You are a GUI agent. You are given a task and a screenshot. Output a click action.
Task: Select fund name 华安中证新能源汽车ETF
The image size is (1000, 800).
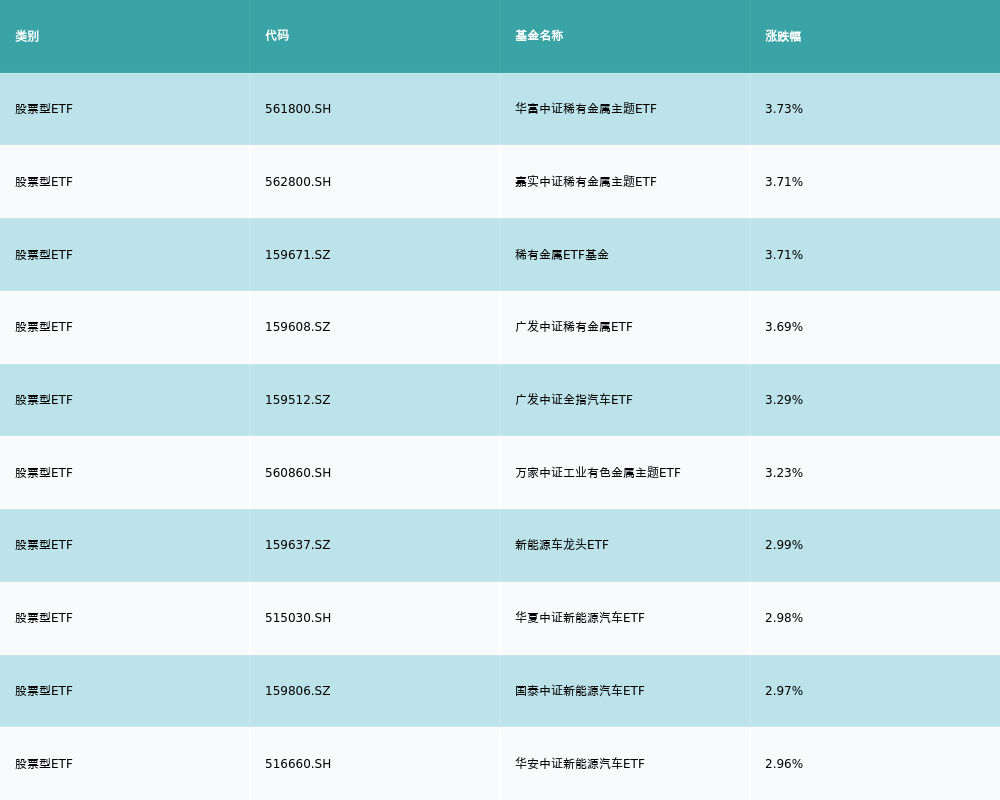tap(580, 764)
